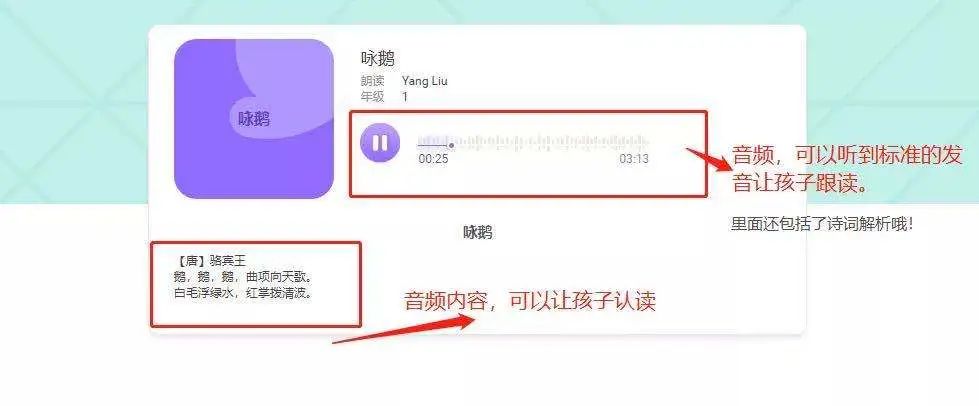Click the total duration 03:13
The image size is (979, 406).
point(634,159)
